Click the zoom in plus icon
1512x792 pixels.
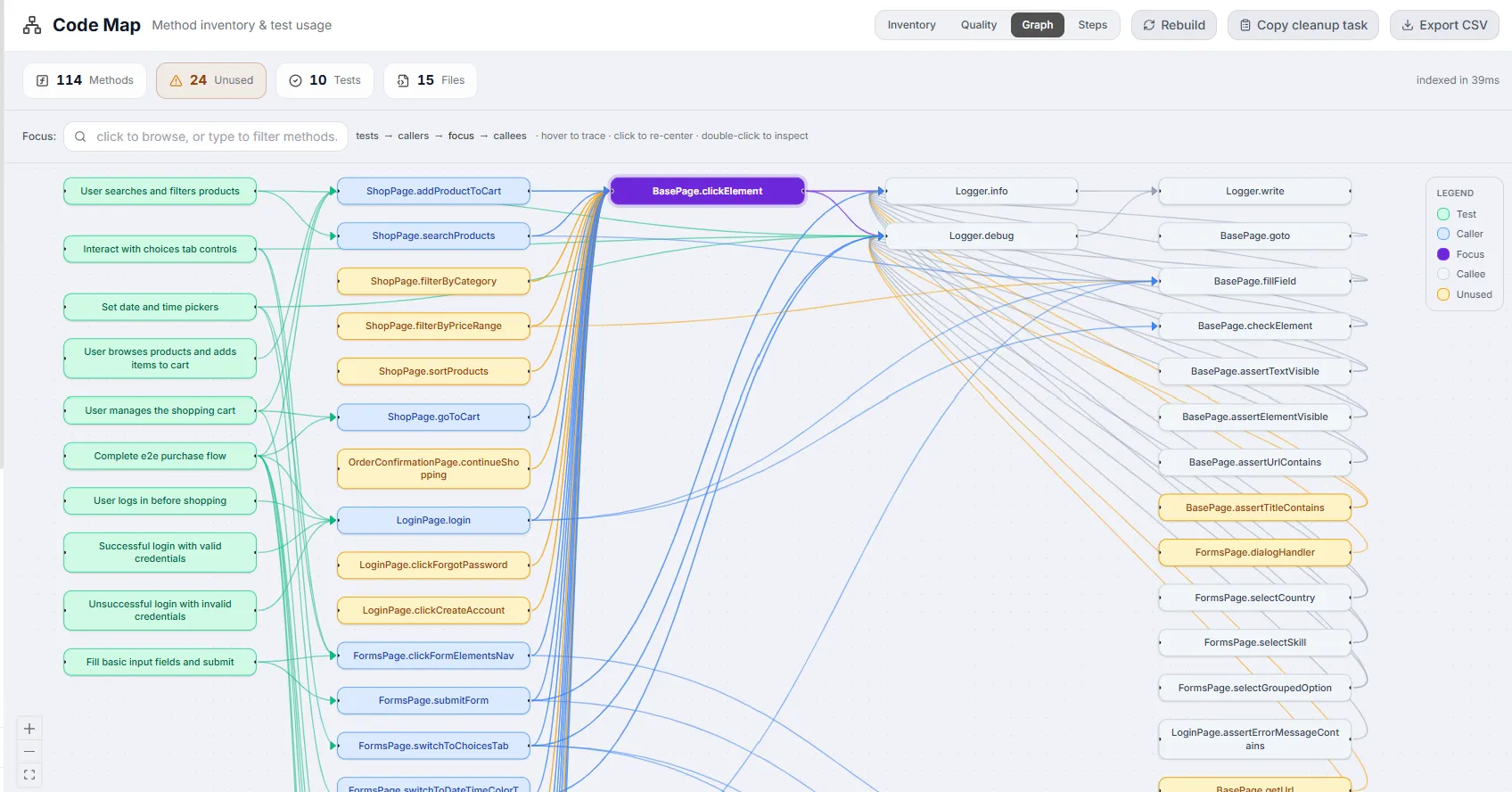[x=29, y=729]
